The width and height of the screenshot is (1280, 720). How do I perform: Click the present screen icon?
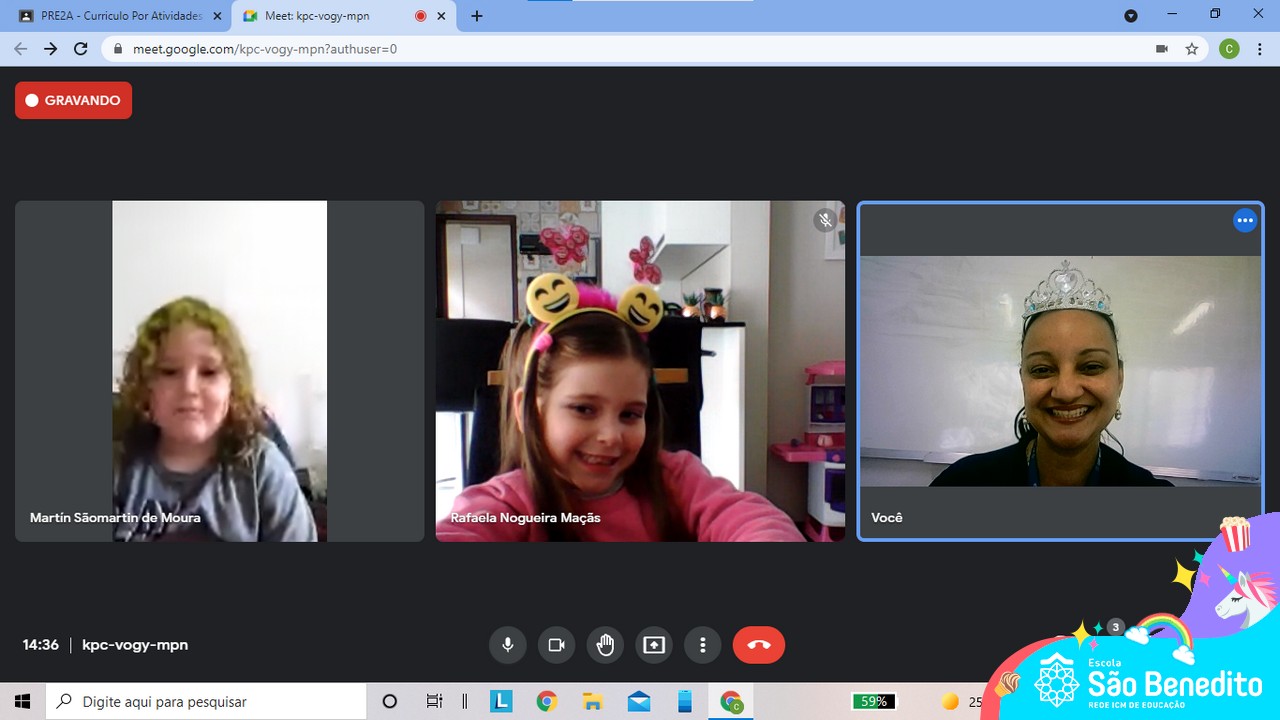point(654,645)
